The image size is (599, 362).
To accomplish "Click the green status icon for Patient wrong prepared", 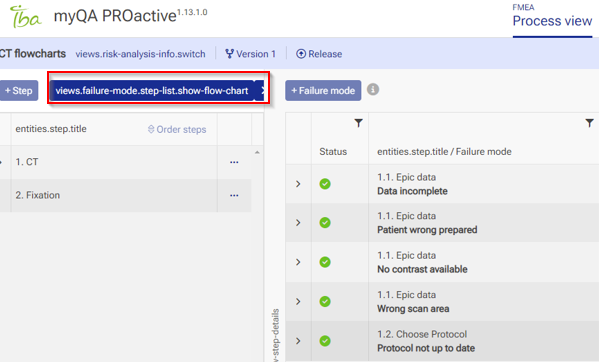I will click(x=325, y=223).
